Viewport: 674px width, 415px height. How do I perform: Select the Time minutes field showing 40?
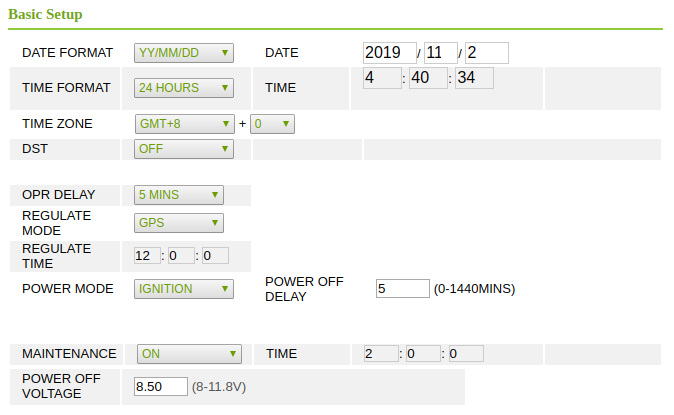click(428, 78)
